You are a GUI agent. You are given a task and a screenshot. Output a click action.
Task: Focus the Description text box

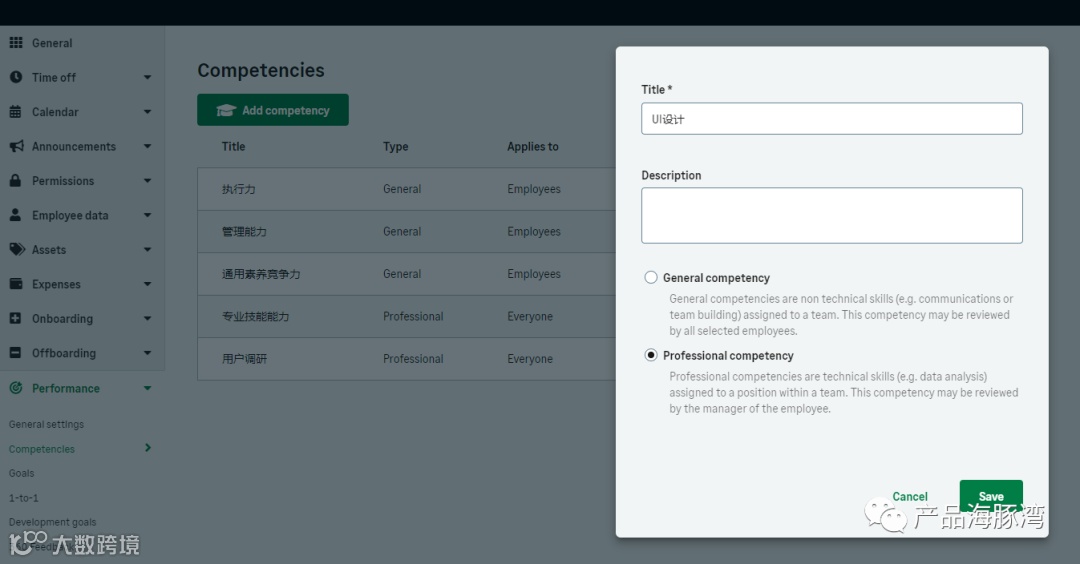[x=831, y=215]
